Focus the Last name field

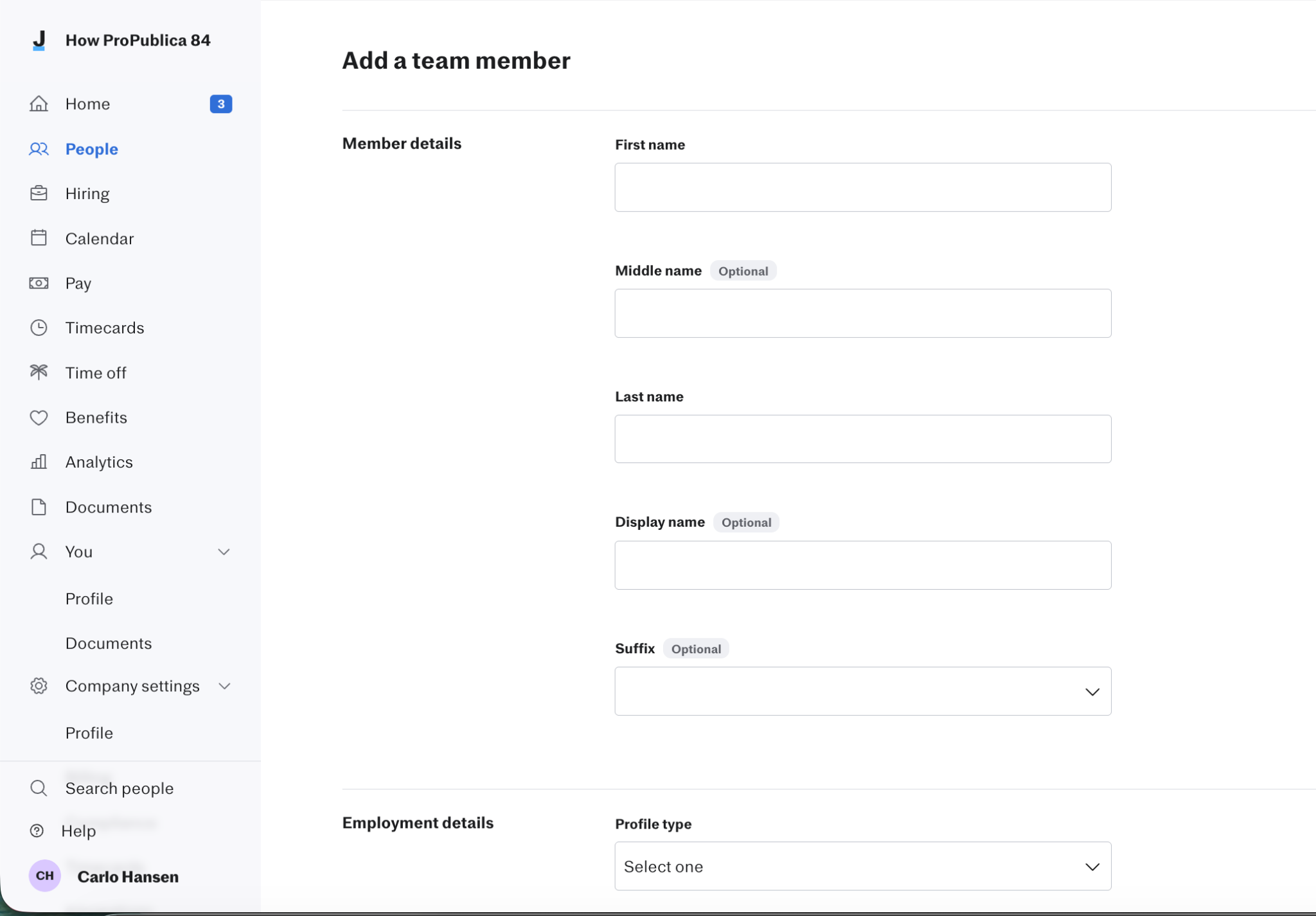click(x=863, y=439)
